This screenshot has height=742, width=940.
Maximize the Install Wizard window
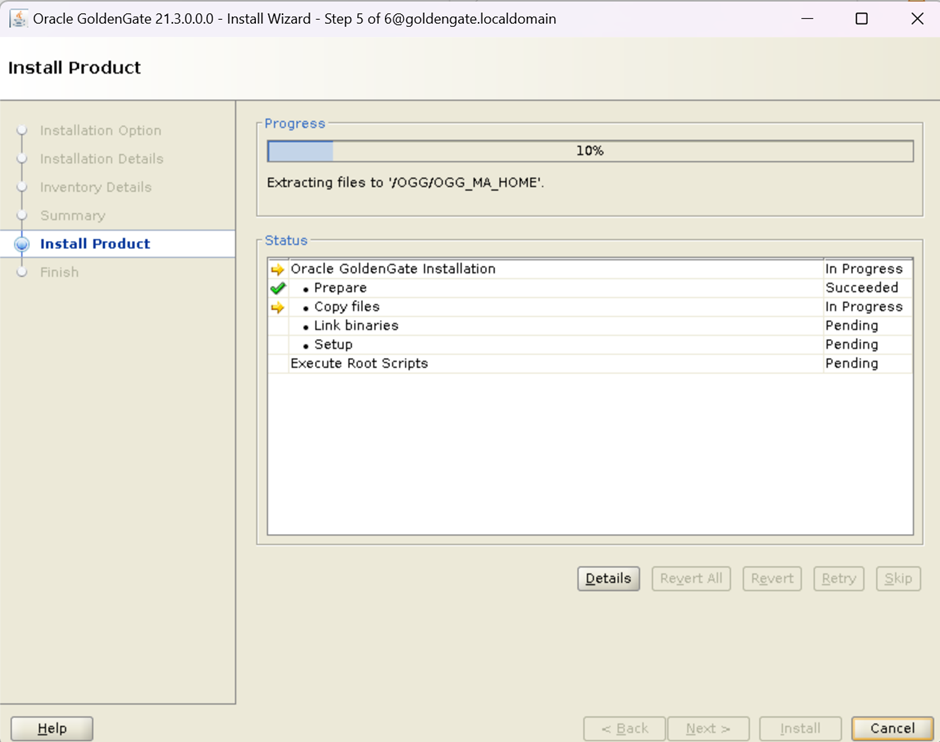pyautogui.click(x=861, y=19)
